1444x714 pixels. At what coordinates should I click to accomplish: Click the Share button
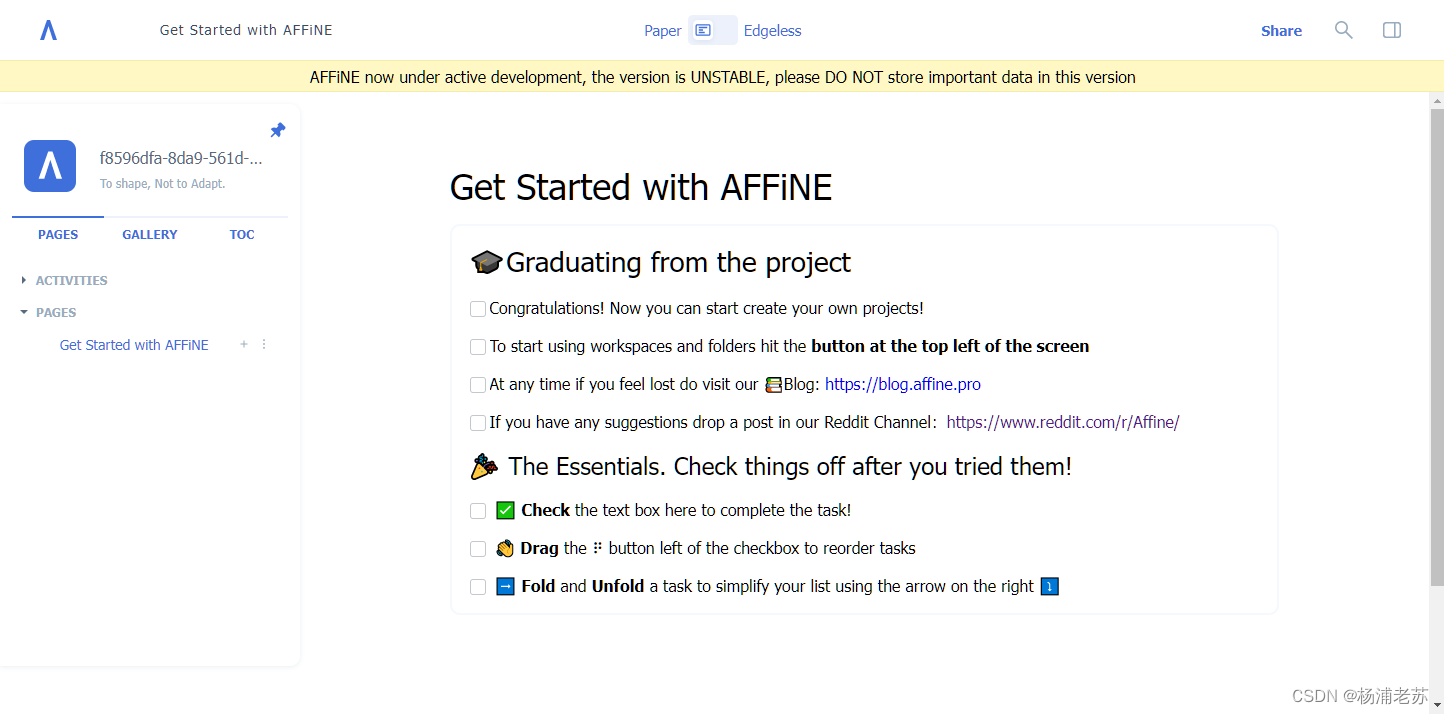[x=1281, y=31]
